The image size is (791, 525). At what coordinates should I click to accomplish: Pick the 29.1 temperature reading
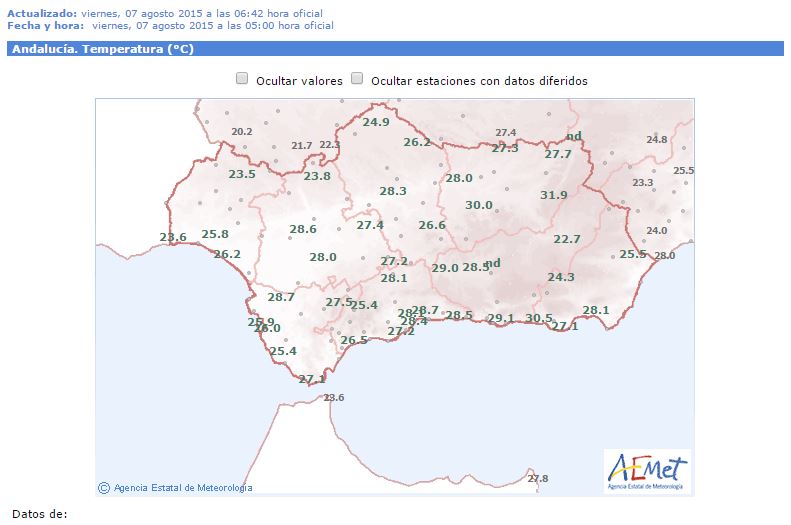pos(500,318)
